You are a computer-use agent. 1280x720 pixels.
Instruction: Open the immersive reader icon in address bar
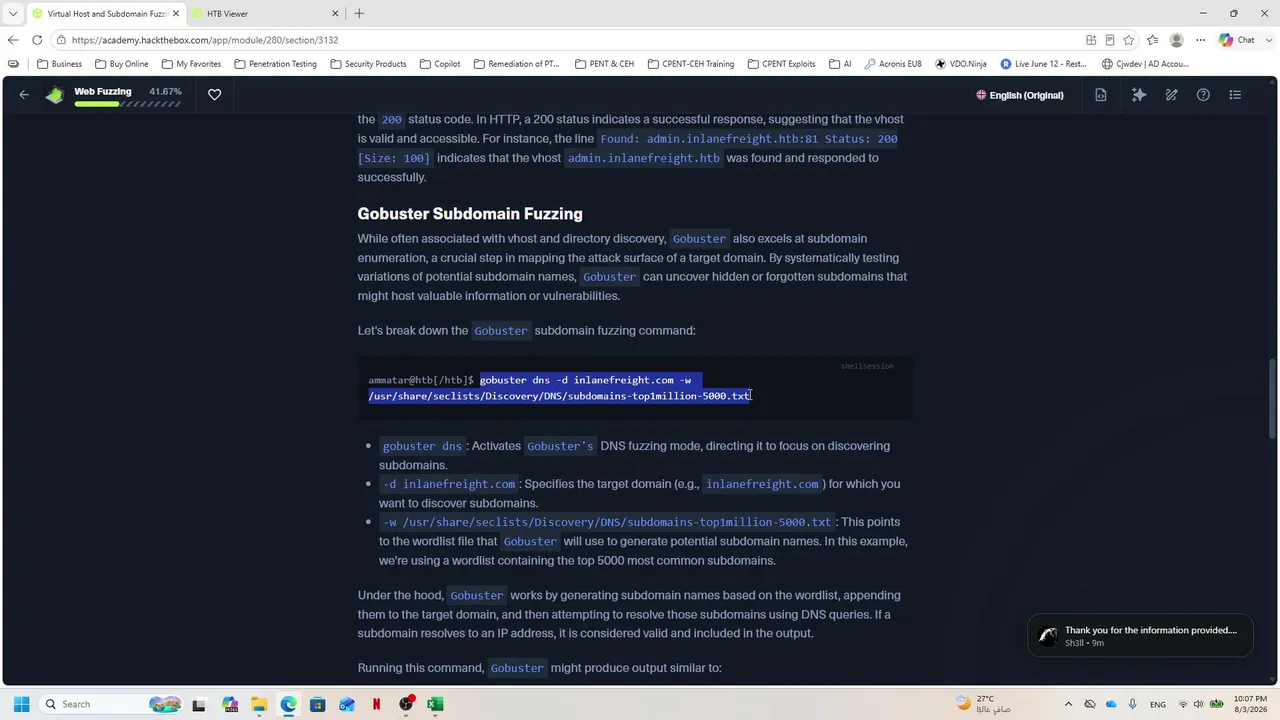1110,40
